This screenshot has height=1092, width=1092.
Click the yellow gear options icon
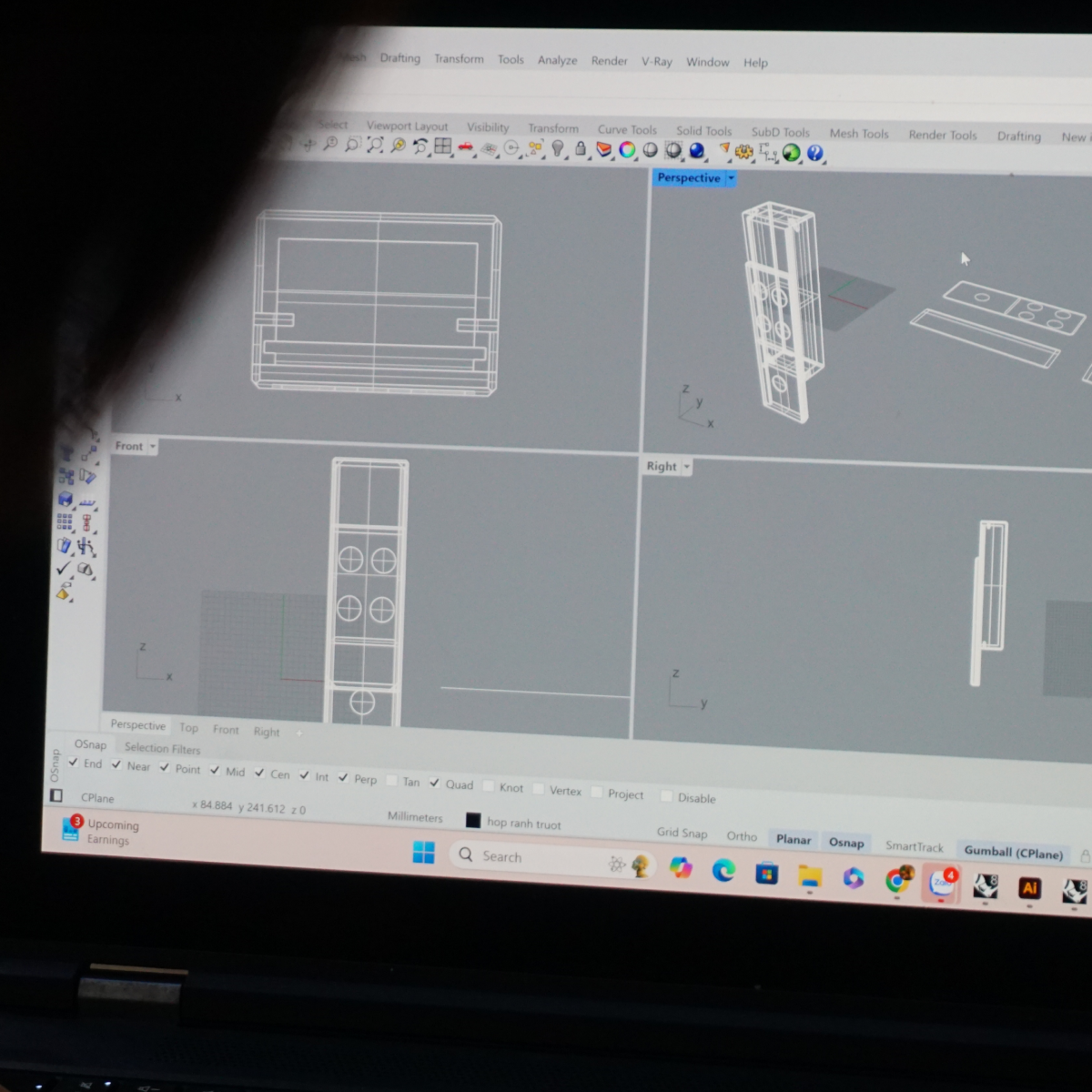point(744,152)
